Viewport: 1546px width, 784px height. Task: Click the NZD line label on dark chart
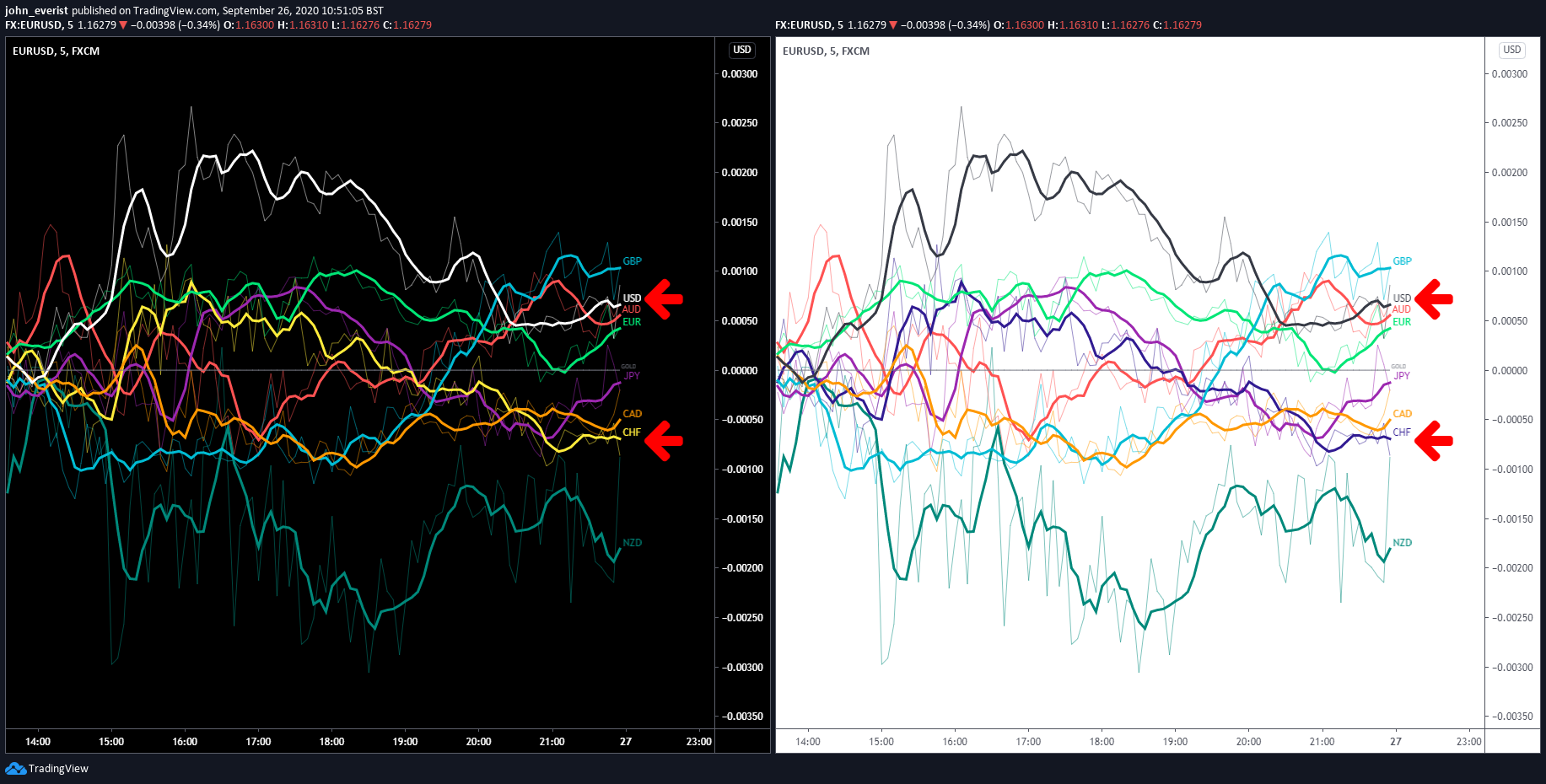click(632, 543)
